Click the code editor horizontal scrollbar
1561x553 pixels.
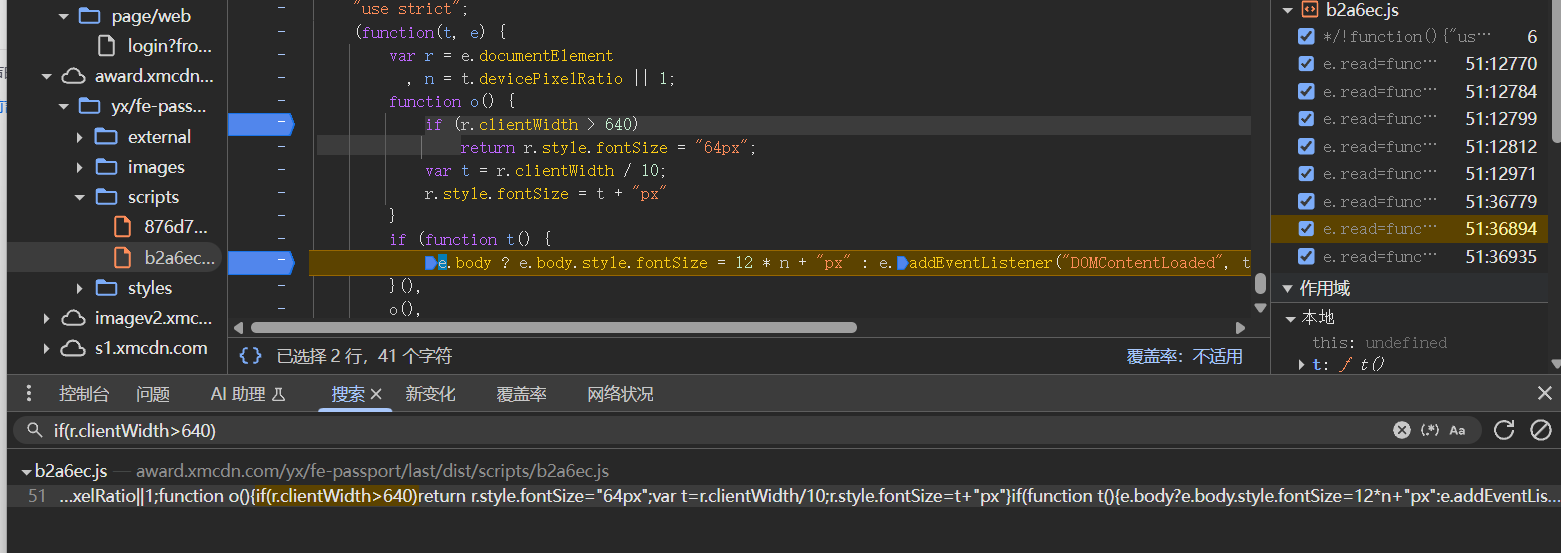pyautogui.click(x=554, y=327)
